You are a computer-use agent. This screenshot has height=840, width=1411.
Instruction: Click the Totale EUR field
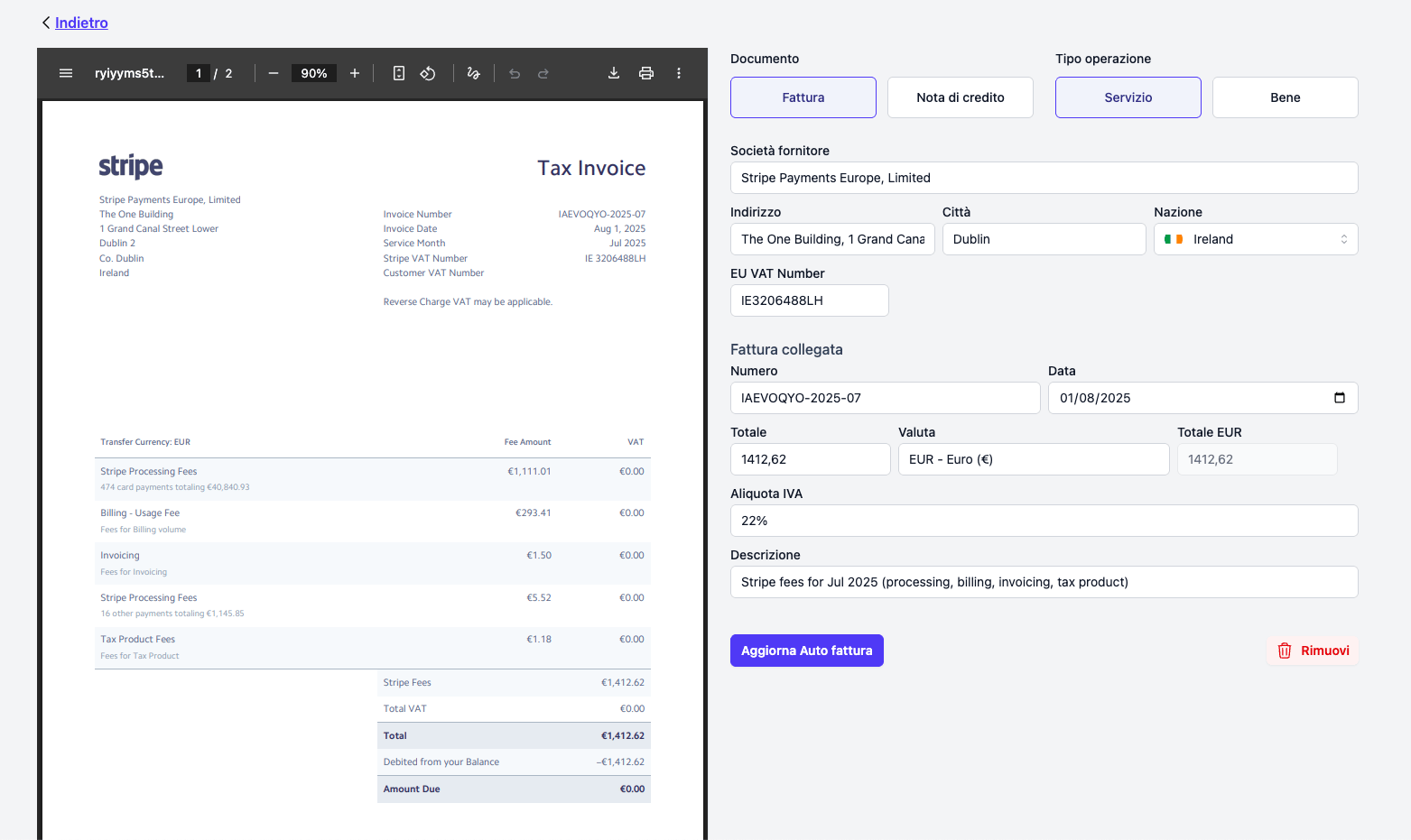pos(1258,459)
